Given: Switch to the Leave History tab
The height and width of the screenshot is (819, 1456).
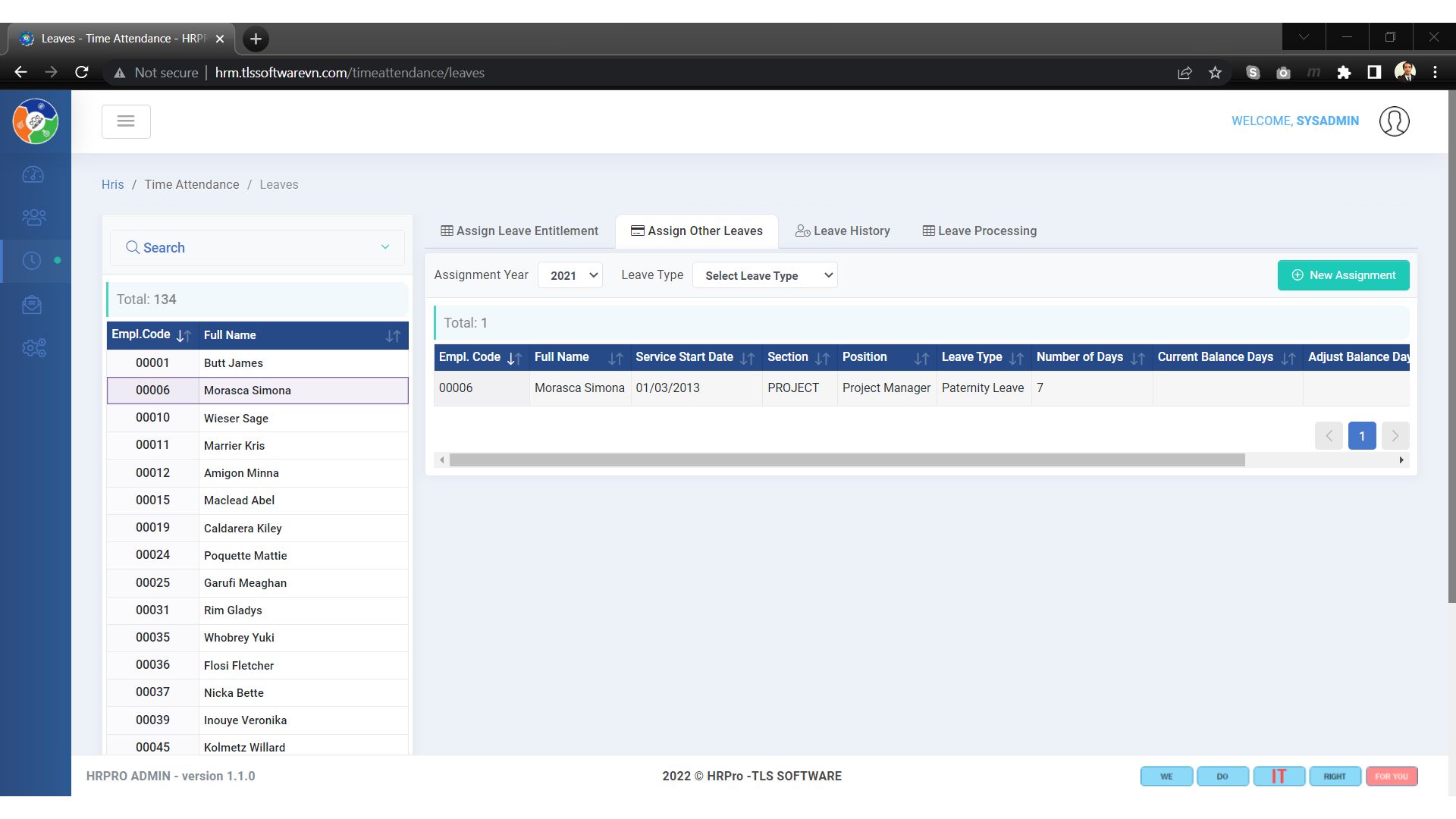Looking at the screenshot, I should coord(843,231).
